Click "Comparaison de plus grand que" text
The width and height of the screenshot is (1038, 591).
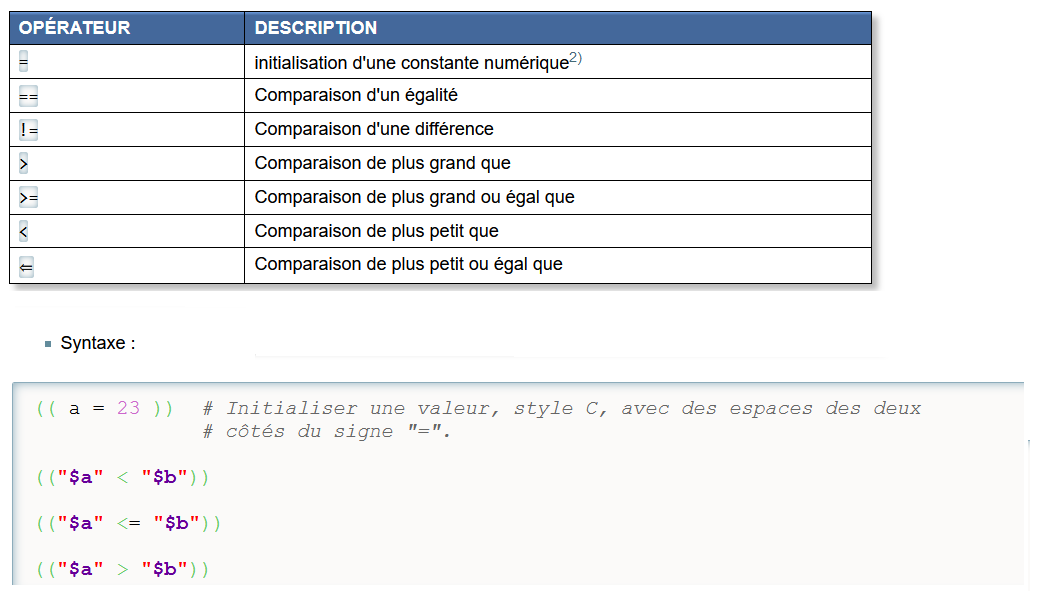pyautogui.click(x=383, y=163)
